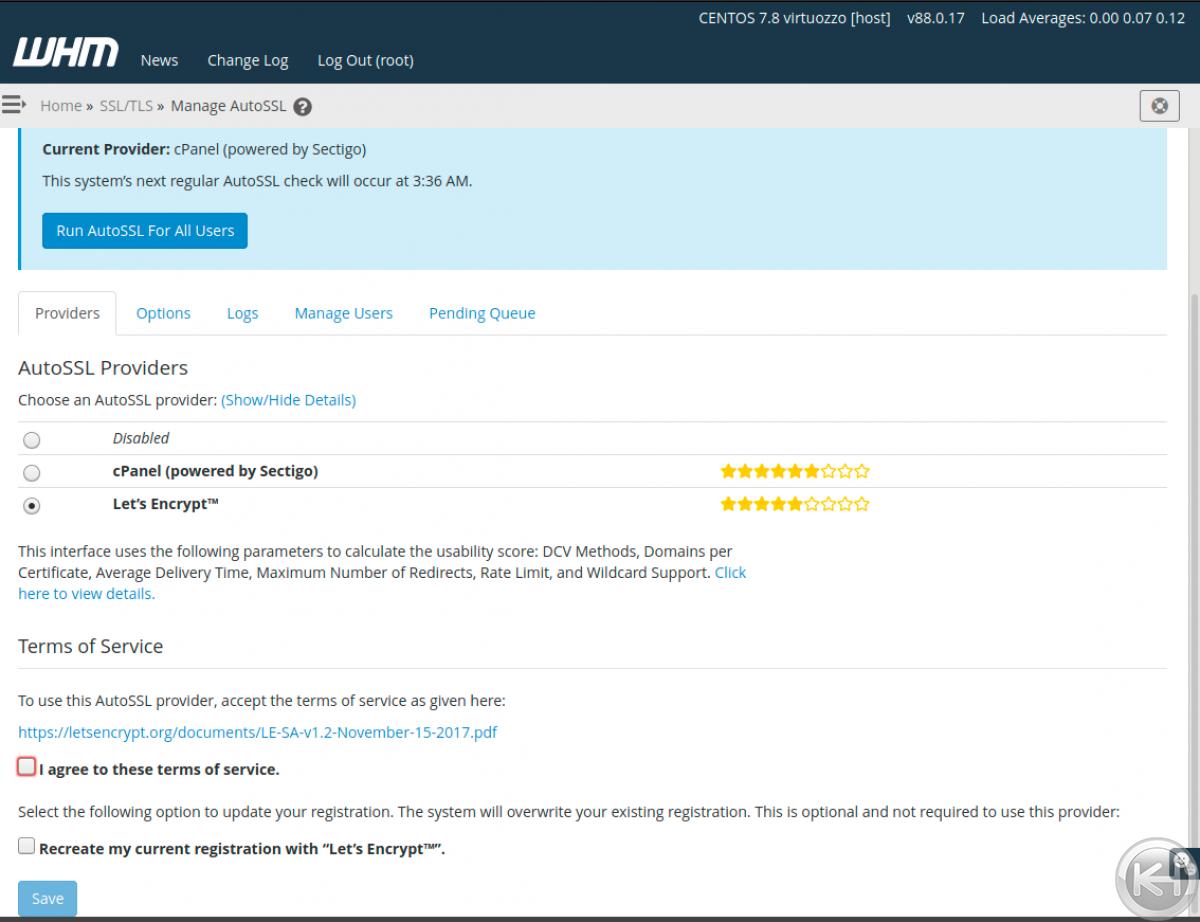Click the Let's Encrypt star rating

(x=795, y=504)
